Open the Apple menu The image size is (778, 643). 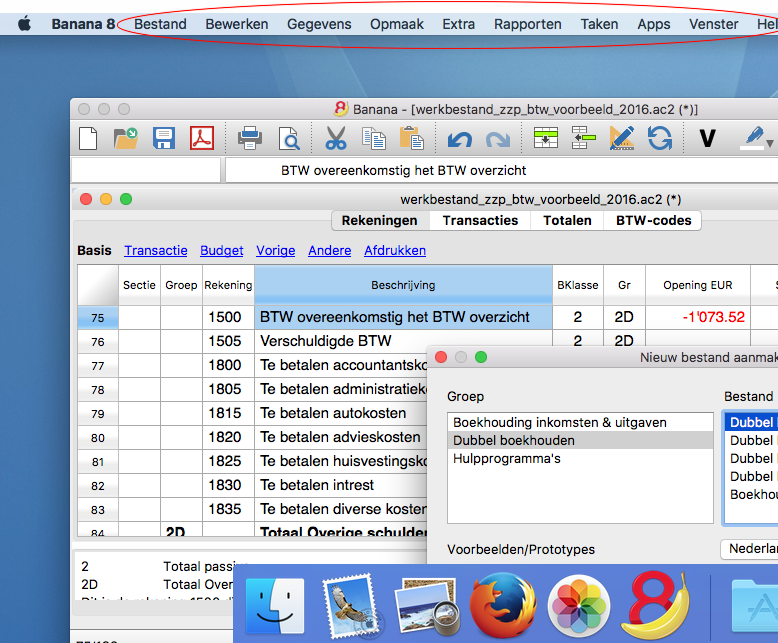pyautogui.click(x=25, y=24)
